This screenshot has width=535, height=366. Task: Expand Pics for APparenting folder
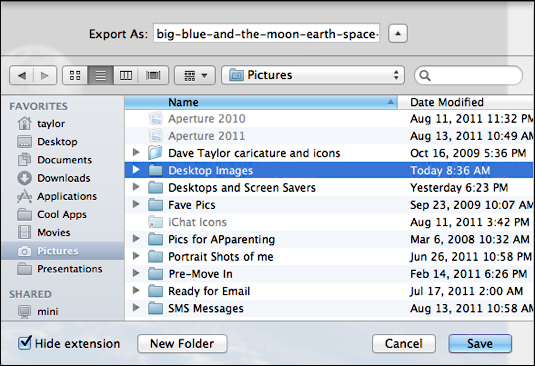[x=136, y=238]
